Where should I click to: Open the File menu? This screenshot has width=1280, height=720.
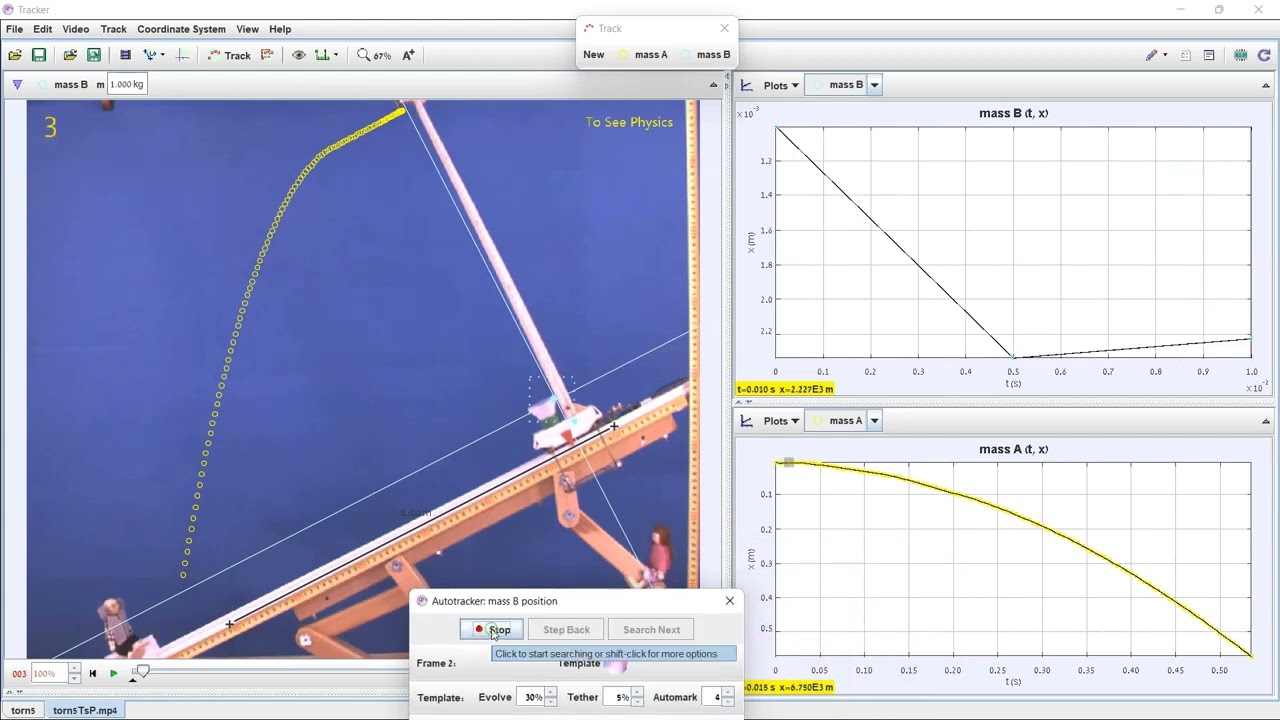pos(14,29)
